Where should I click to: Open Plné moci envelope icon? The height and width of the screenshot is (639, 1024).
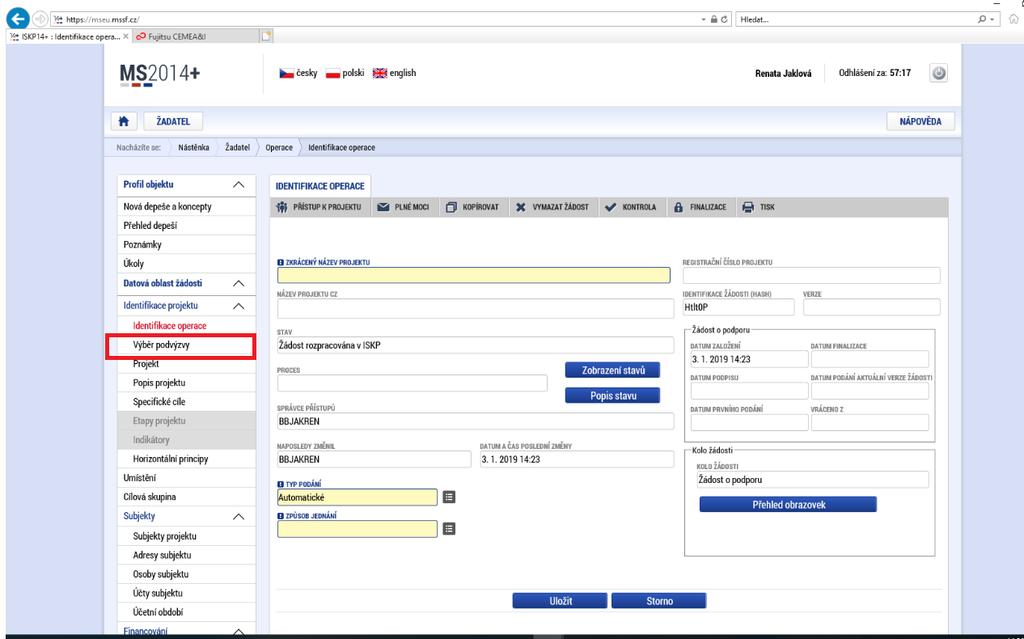click(x=383, y=207)
